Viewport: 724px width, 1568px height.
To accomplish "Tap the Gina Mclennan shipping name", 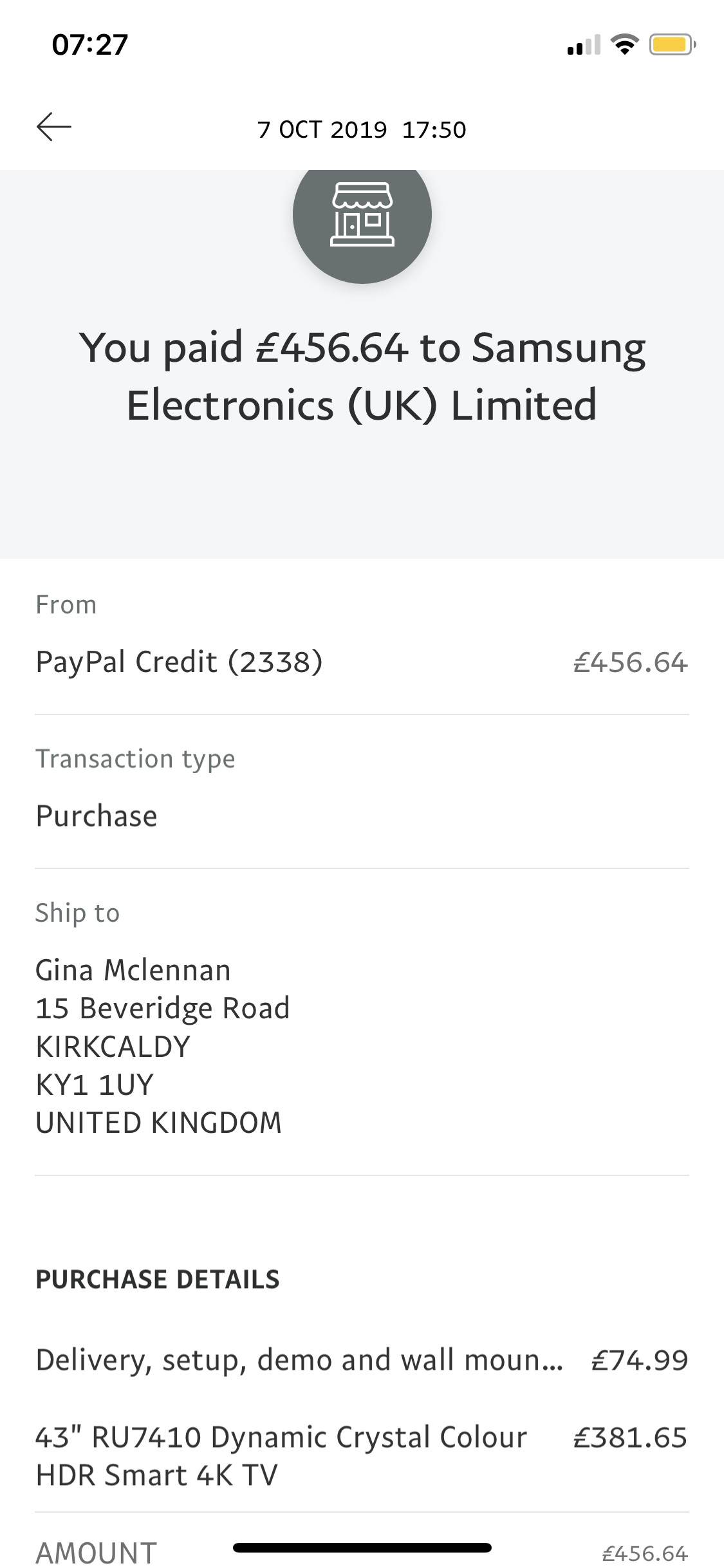I will click(133, 970).
